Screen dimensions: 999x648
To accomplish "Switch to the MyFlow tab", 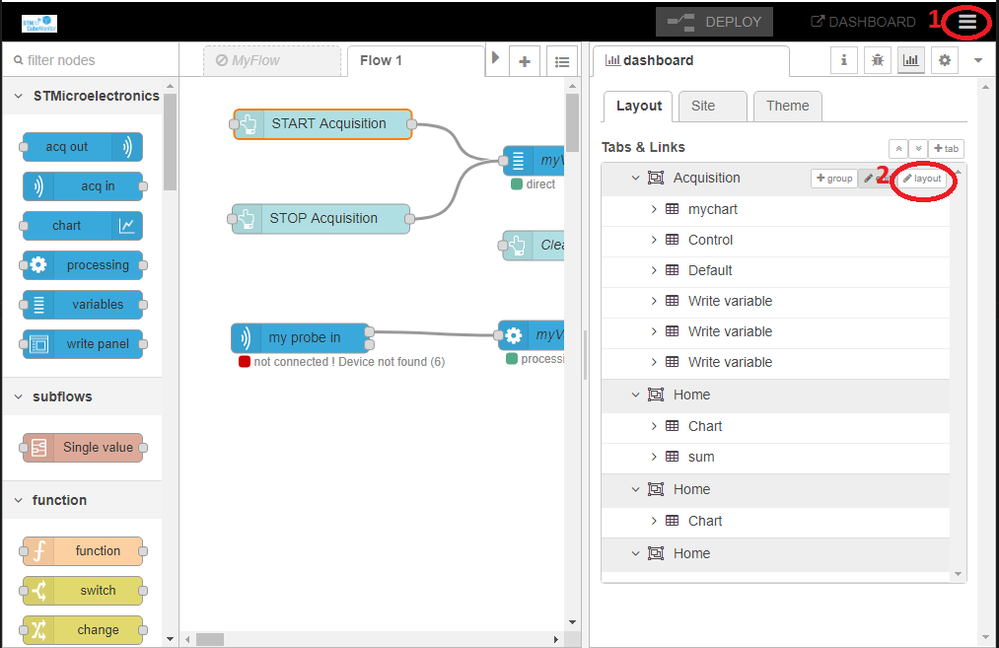I will coord(272,61).
